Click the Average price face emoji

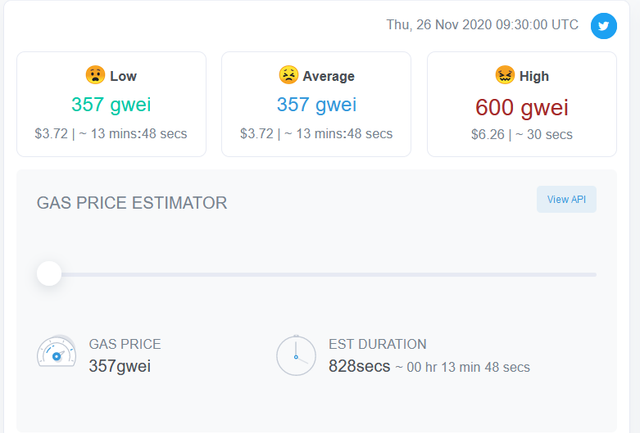click(288, 75)
